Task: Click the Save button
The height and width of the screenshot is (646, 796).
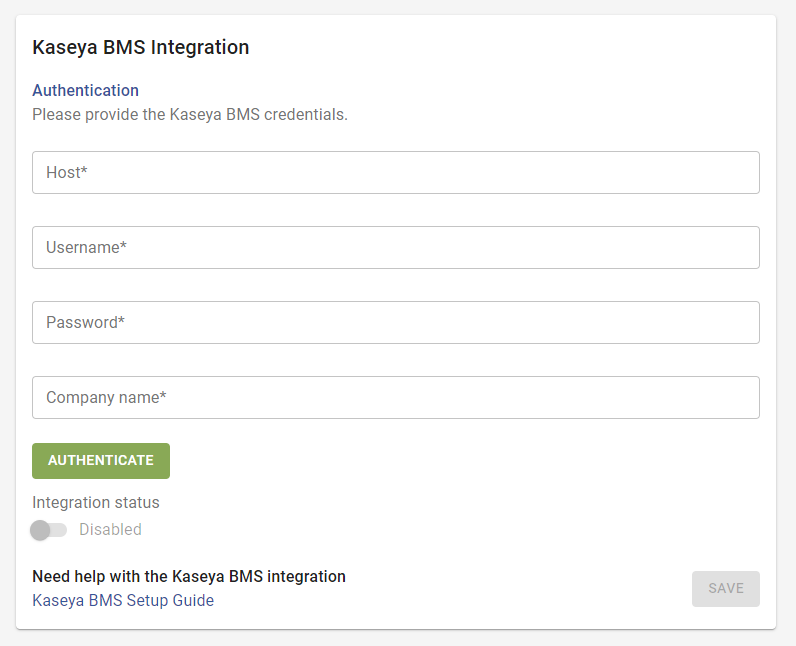Action: pyautogui.click(x=725, y=589)
